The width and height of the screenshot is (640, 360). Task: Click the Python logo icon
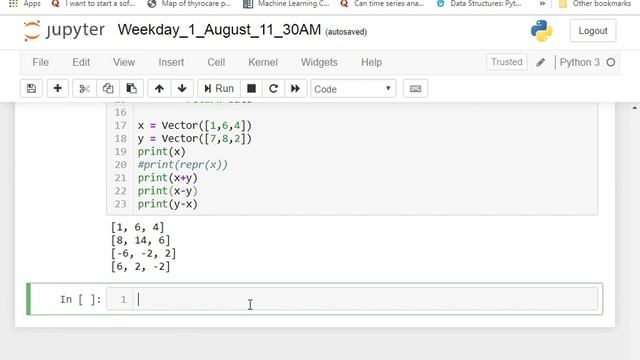(x=542, y=31)
